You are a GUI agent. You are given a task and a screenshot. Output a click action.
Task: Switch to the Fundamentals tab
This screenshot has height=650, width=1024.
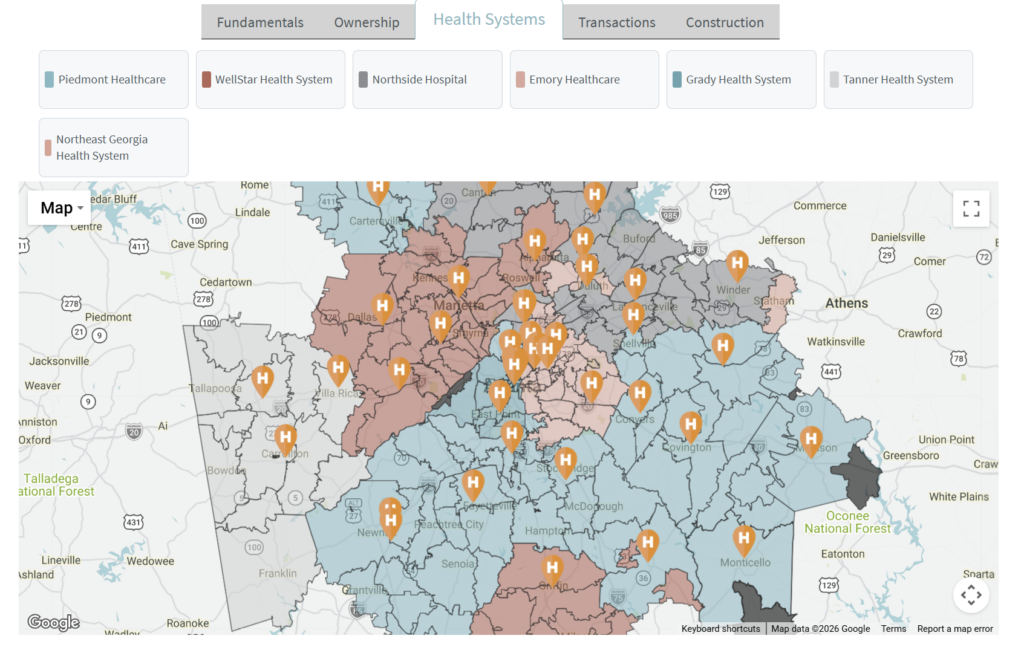pyautogui.click(x=260, y=22)
